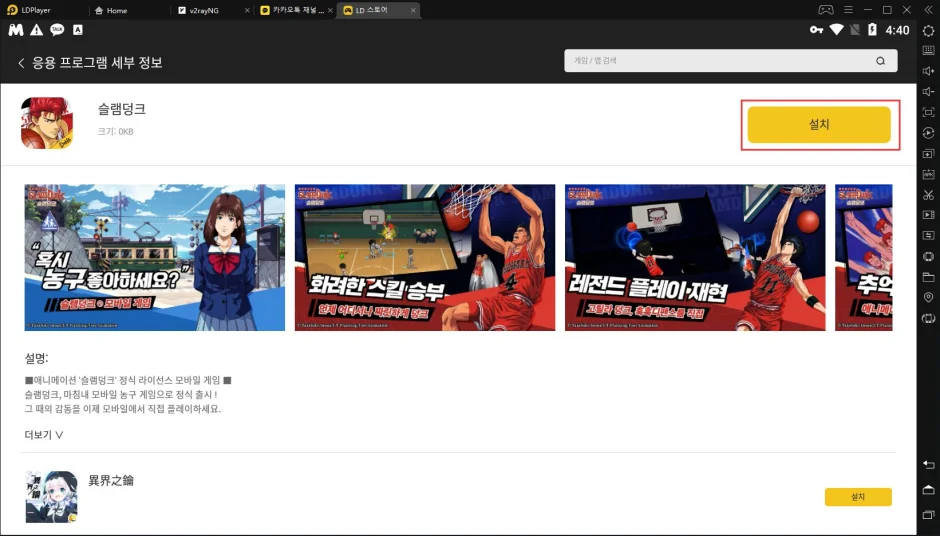Expand description with 더보기
940x536 pixels.
pyautogui.click(x=44, y=435)
